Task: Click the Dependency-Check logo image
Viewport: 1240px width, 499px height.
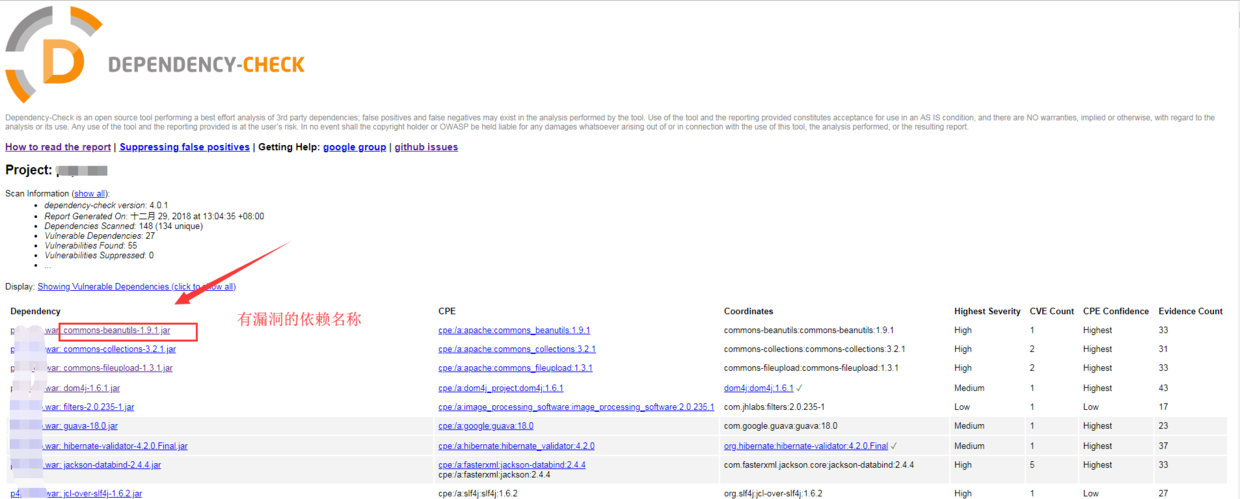Action: pyautogui.click(x=155, y=54)
